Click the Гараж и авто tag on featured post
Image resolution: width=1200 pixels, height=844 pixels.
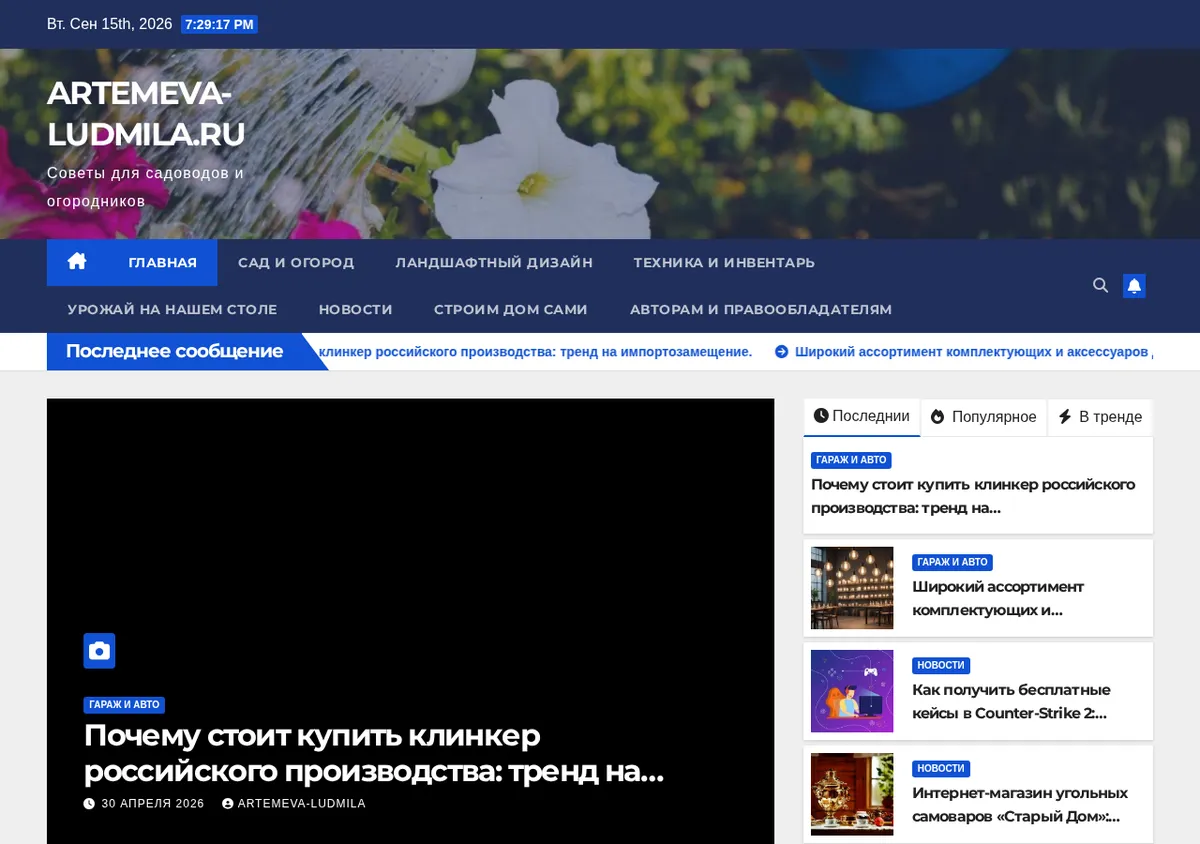[x=124, y=705]
